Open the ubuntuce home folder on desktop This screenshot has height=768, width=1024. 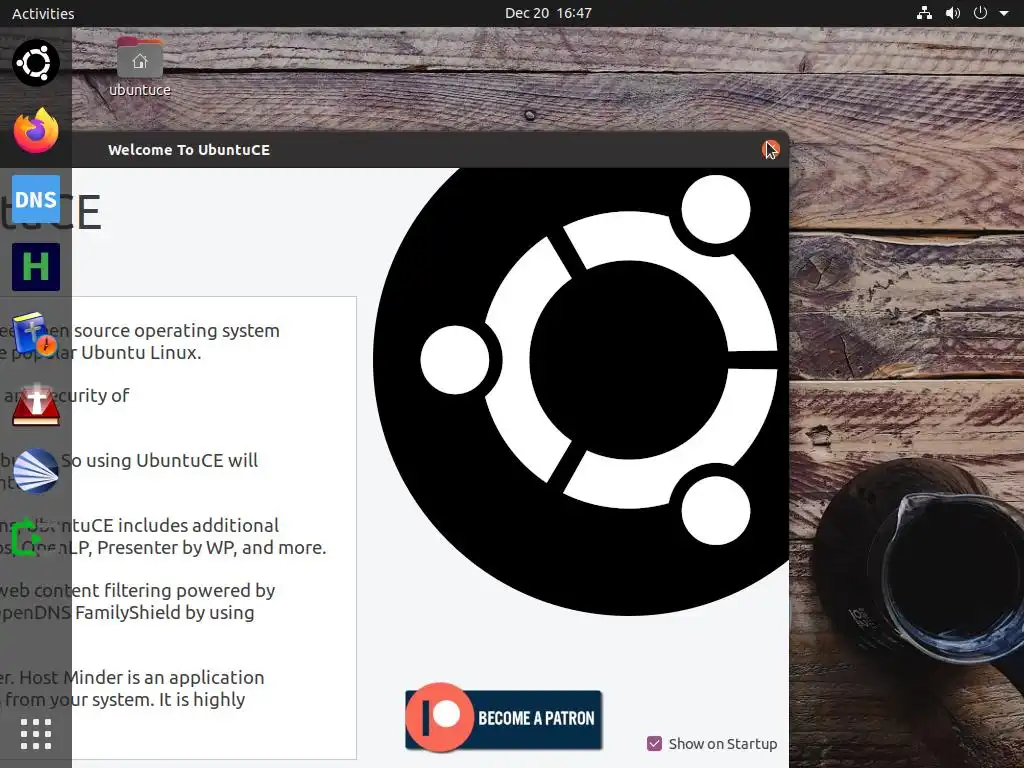(x=140, y=67)
